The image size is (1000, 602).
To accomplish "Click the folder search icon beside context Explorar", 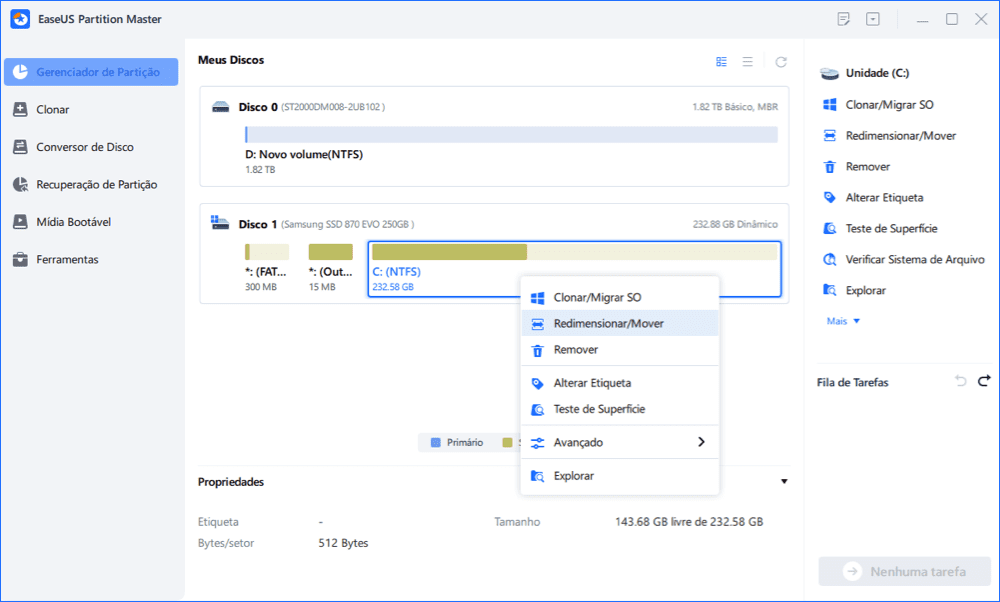I will [x=538, y=476].
